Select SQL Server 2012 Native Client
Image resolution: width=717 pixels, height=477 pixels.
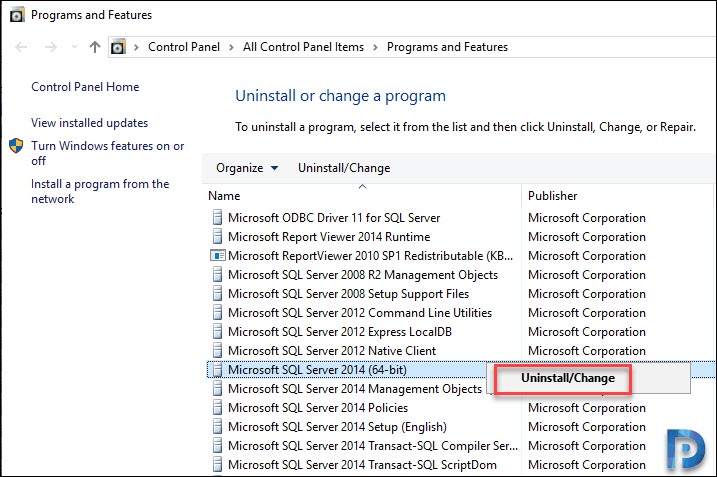pos(332,351)
